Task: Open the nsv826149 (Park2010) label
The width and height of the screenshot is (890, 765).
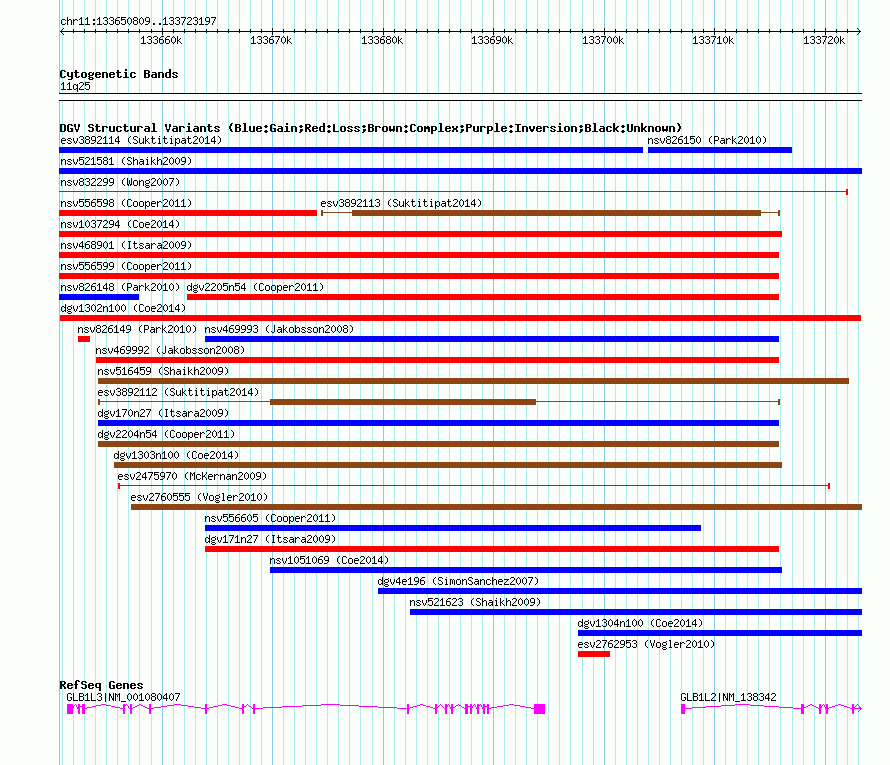Action: coord(137,329)
